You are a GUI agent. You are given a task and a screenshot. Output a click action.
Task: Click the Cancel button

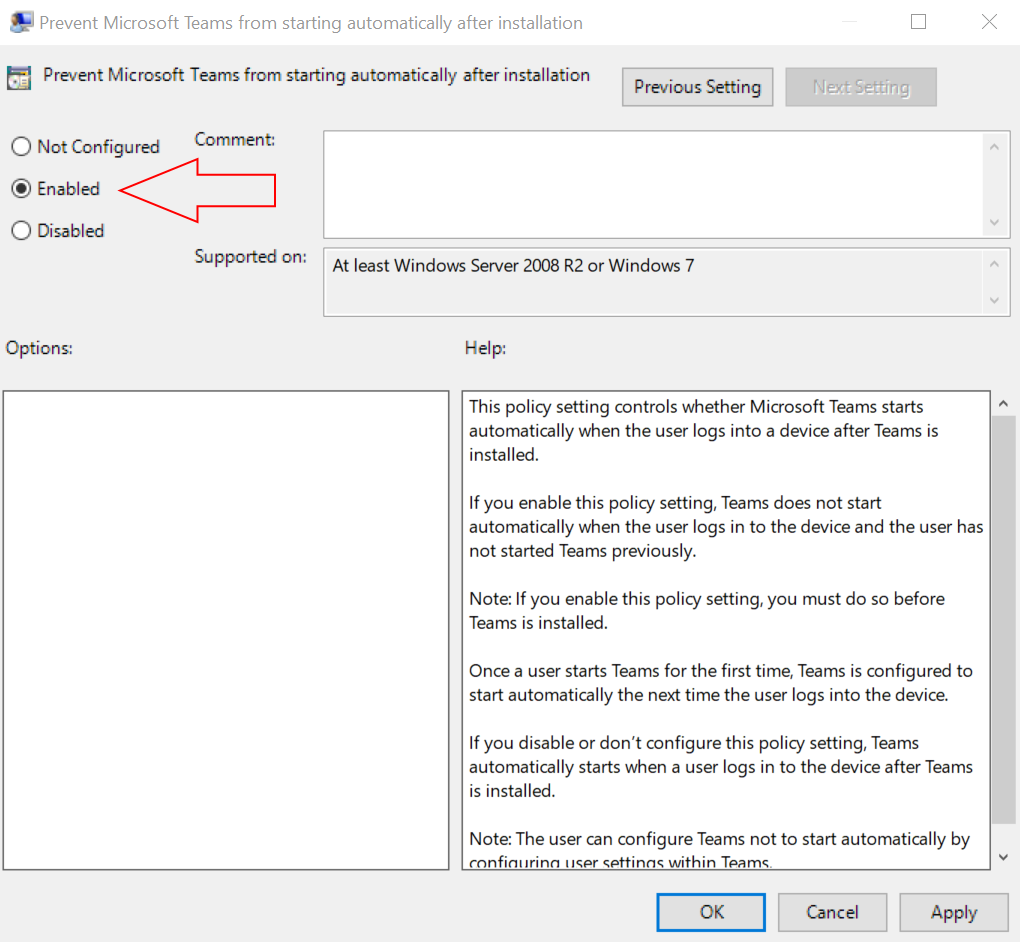[832, 912]
